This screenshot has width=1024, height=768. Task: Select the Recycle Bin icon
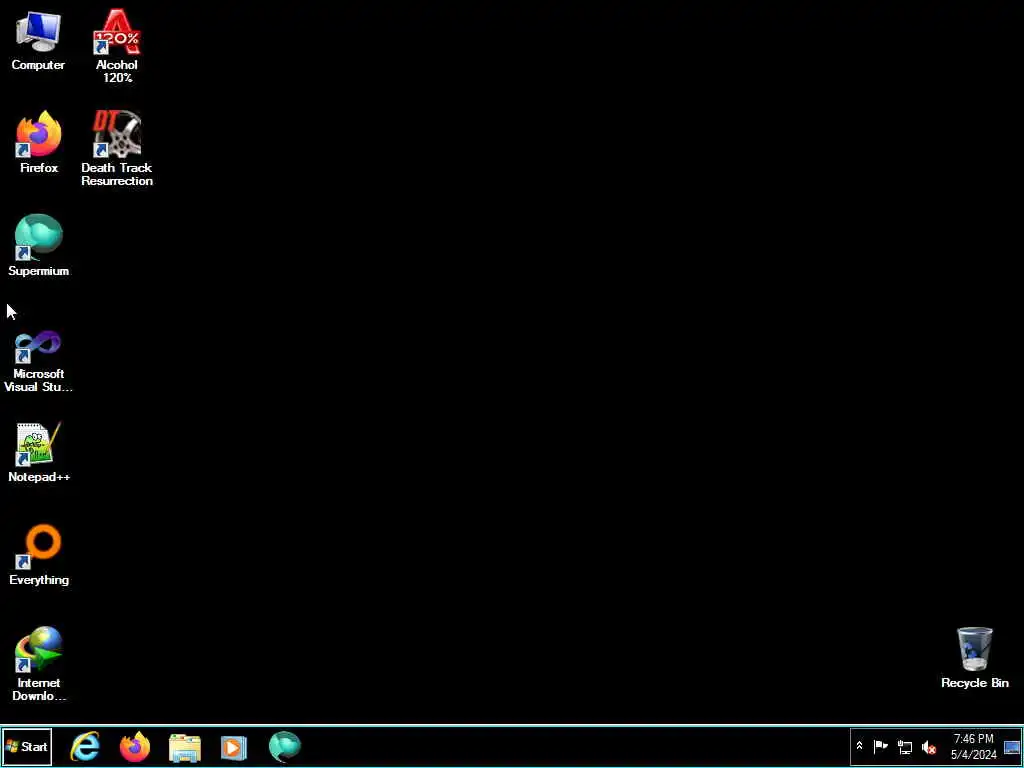tap(974, 658)
